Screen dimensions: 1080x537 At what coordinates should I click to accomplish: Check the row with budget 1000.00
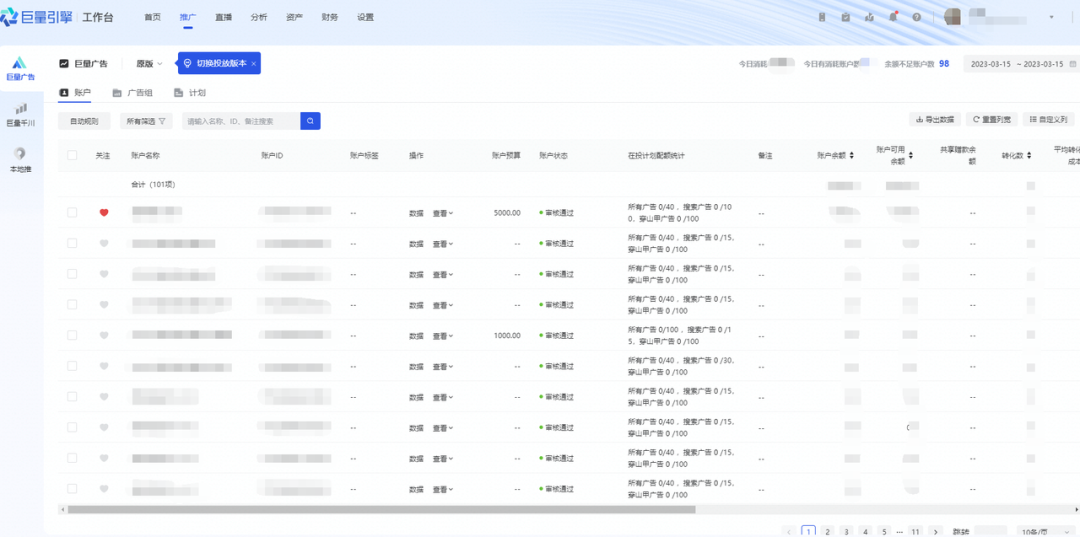point(72,335)
